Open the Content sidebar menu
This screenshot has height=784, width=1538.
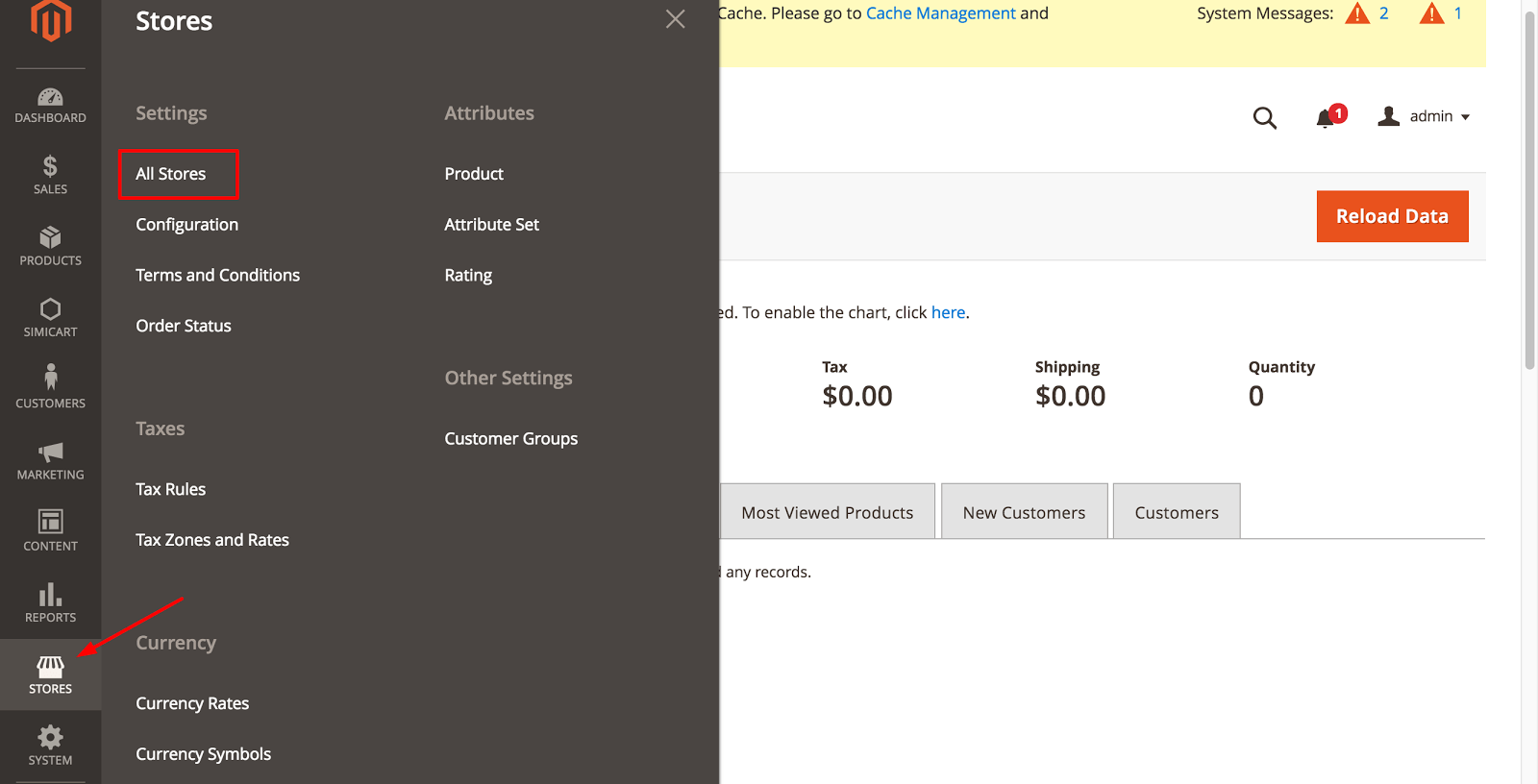pyautogui.click(x=51, y=531)
